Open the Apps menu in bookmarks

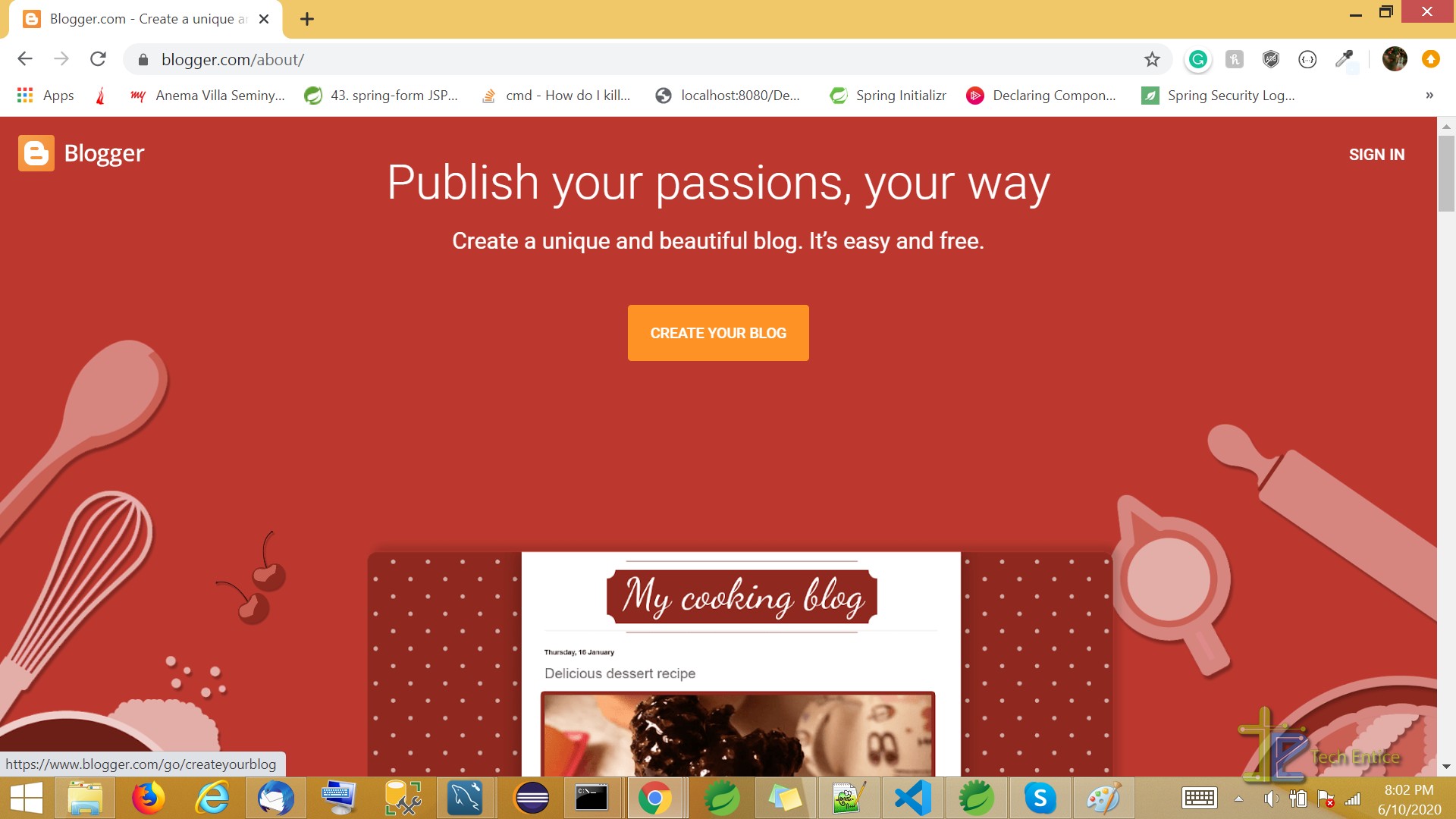click(45, 95)
